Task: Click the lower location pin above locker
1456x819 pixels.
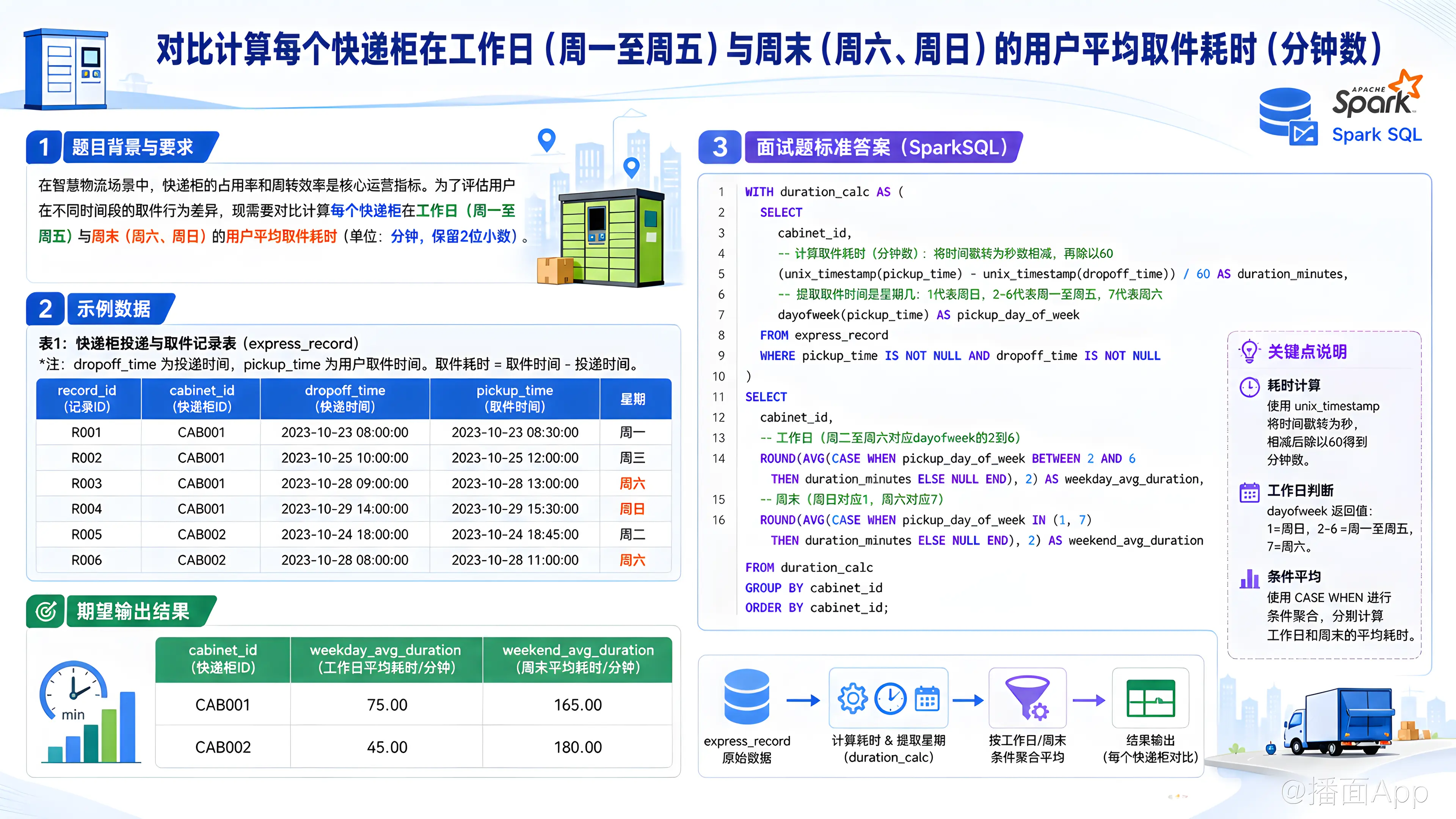Action: point(631,168)
